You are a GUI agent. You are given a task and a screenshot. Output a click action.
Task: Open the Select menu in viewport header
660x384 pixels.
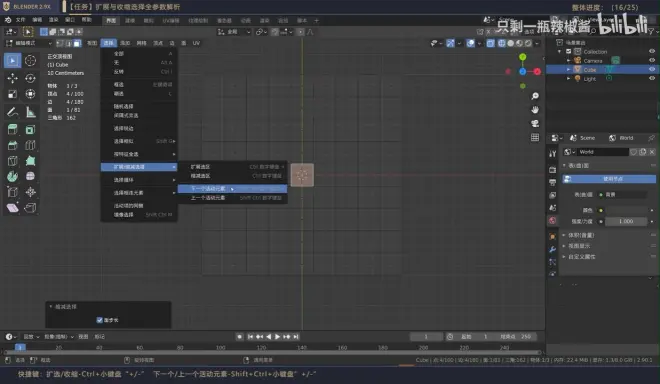109,43
